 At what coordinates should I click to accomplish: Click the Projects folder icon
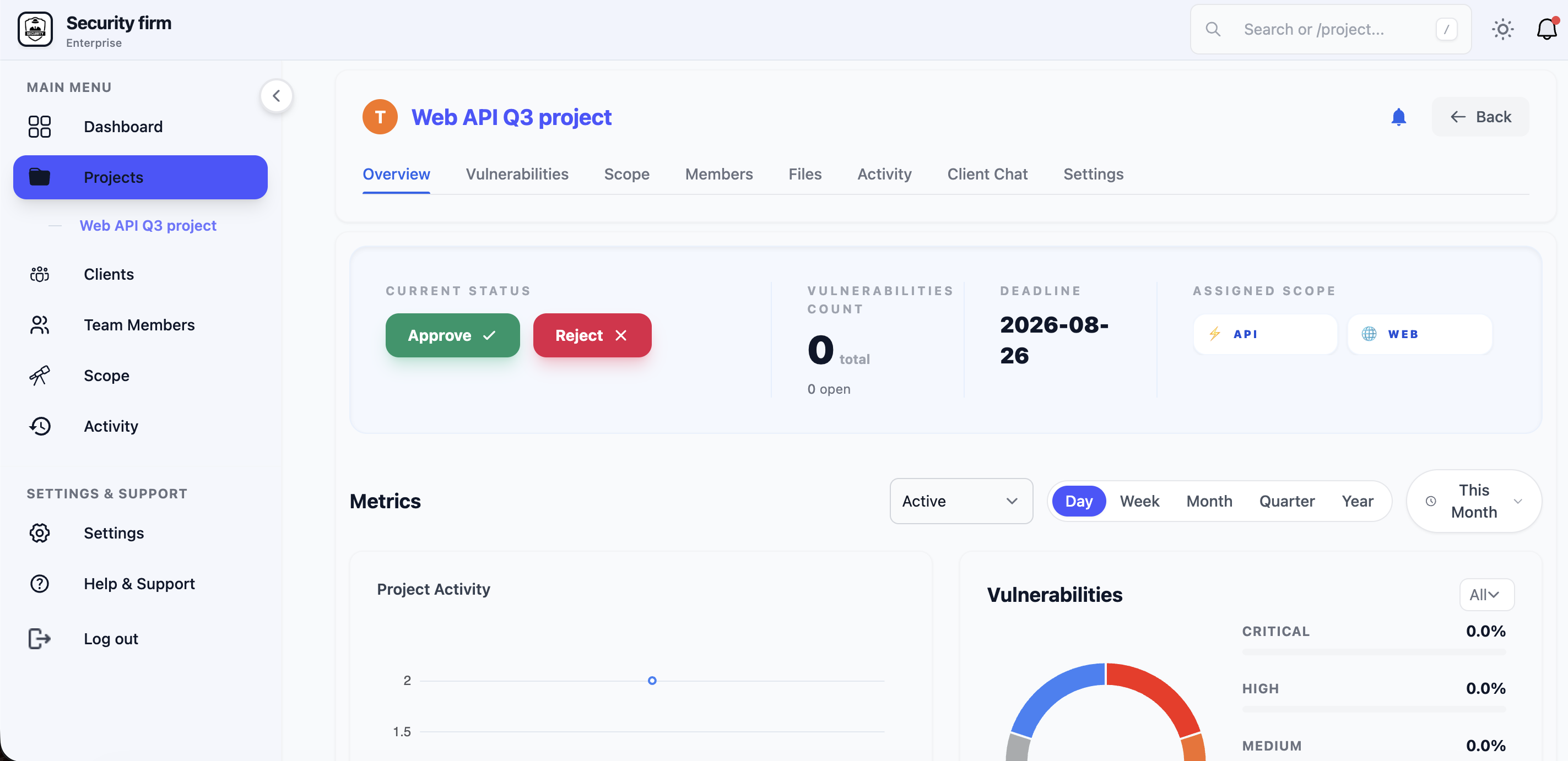40,177
